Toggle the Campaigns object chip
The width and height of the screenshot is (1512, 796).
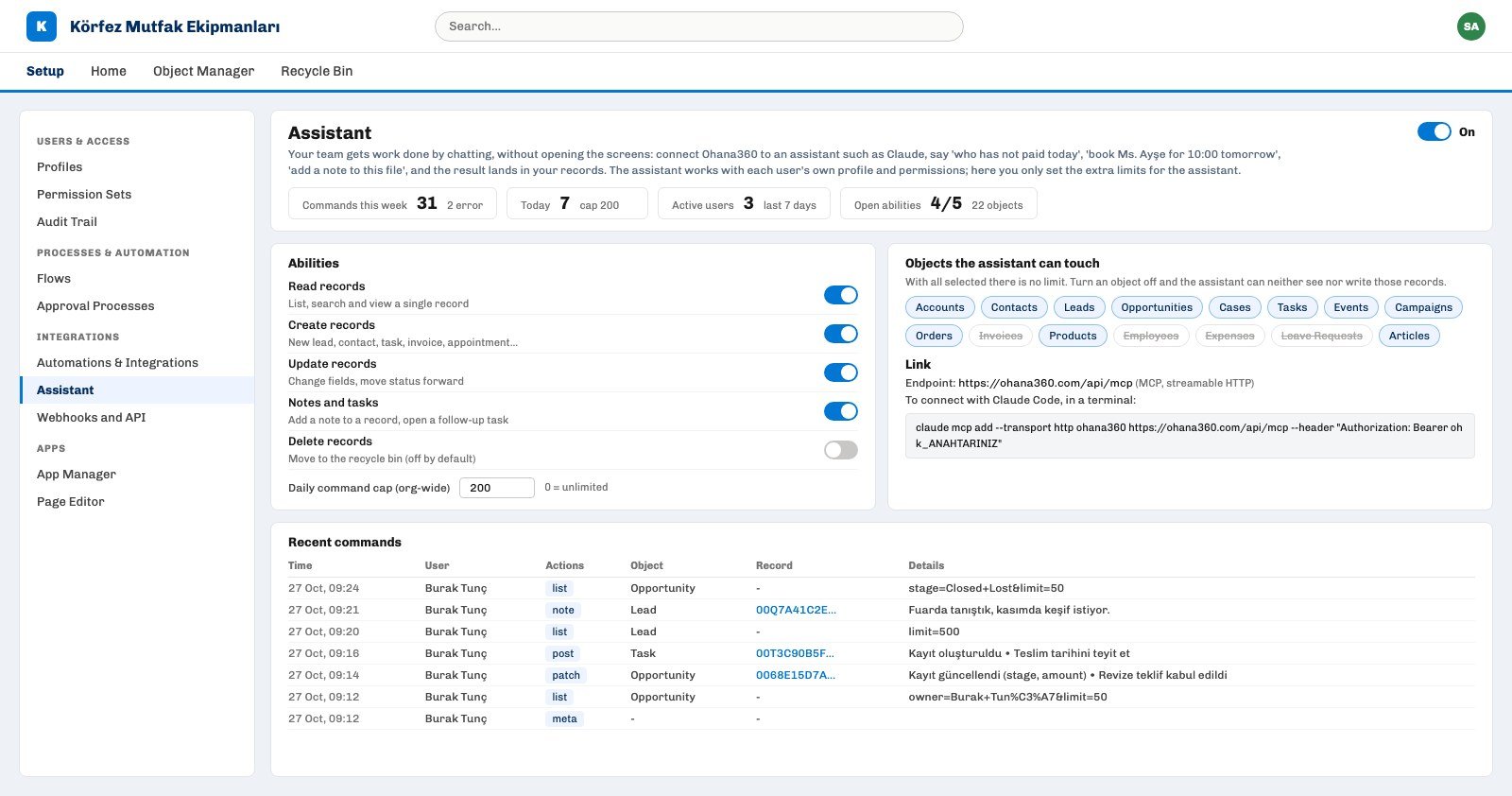[x=1423, y=307]
